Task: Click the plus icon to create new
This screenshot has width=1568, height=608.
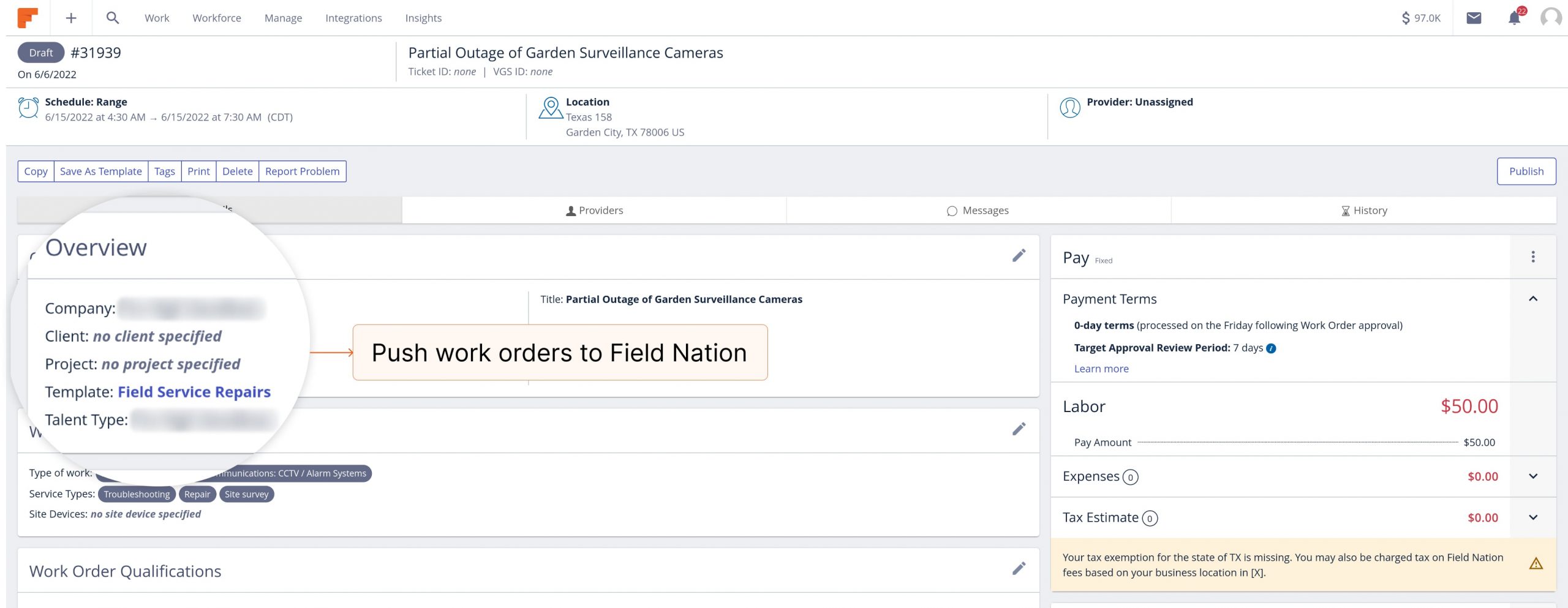Action: (71, 18)
